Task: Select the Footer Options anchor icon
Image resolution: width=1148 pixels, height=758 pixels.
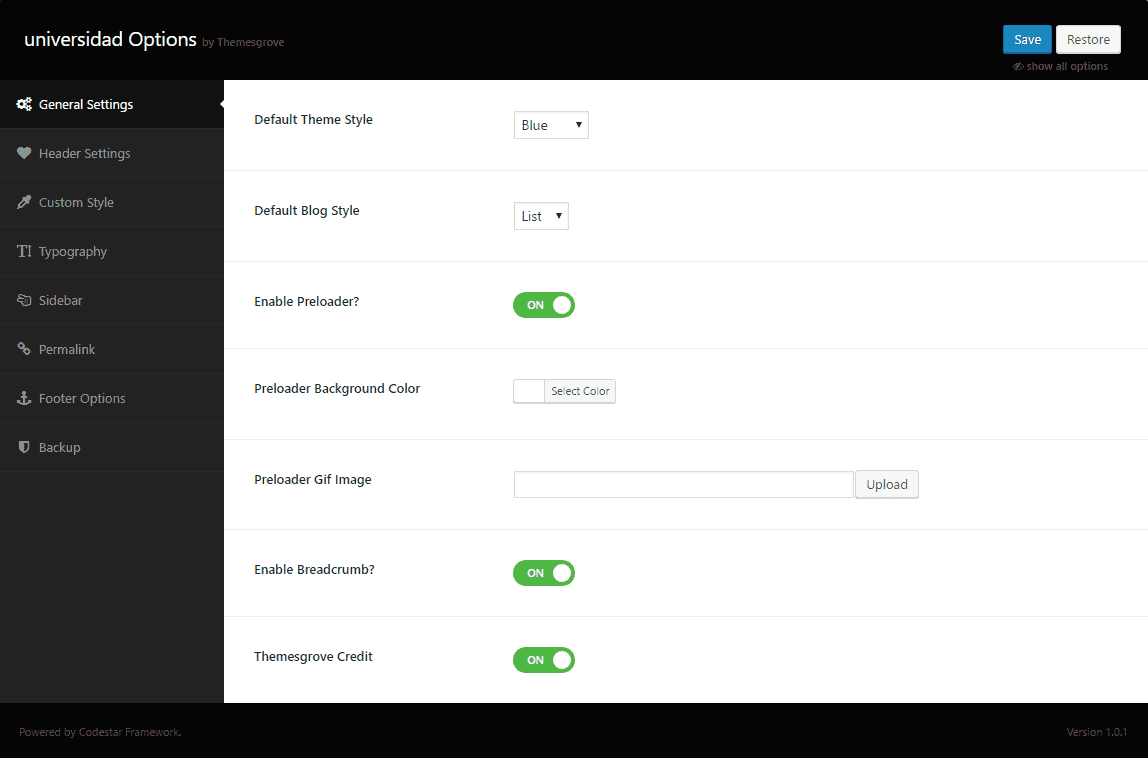Action: tap(24, 398)
